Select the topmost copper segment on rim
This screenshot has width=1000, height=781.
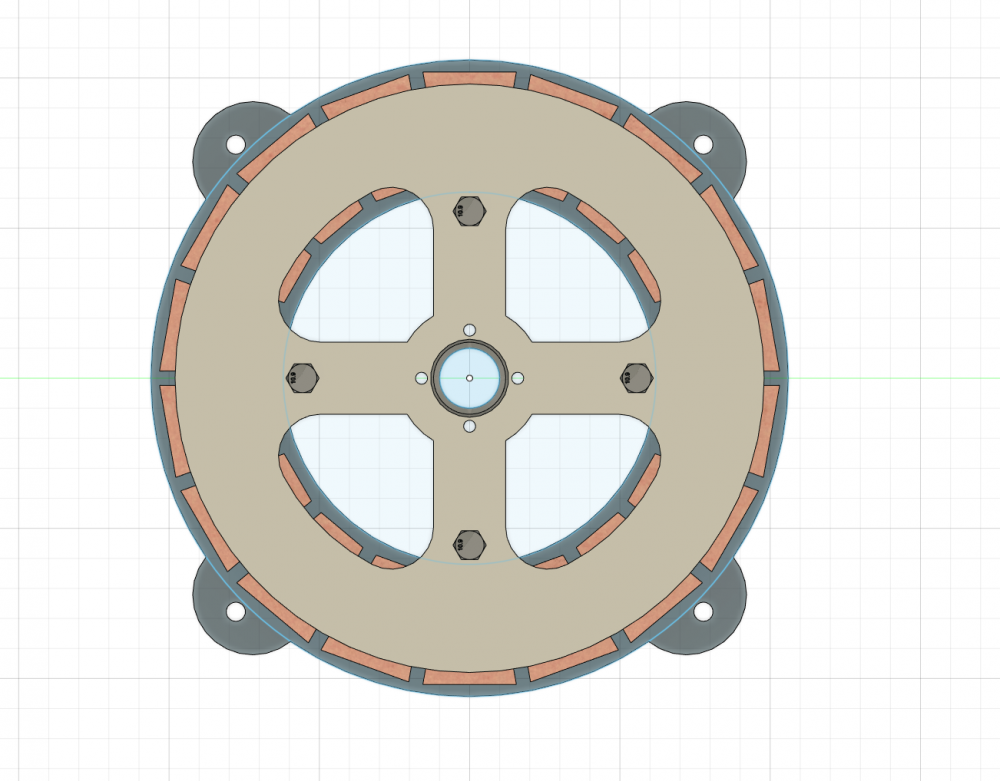469,79
